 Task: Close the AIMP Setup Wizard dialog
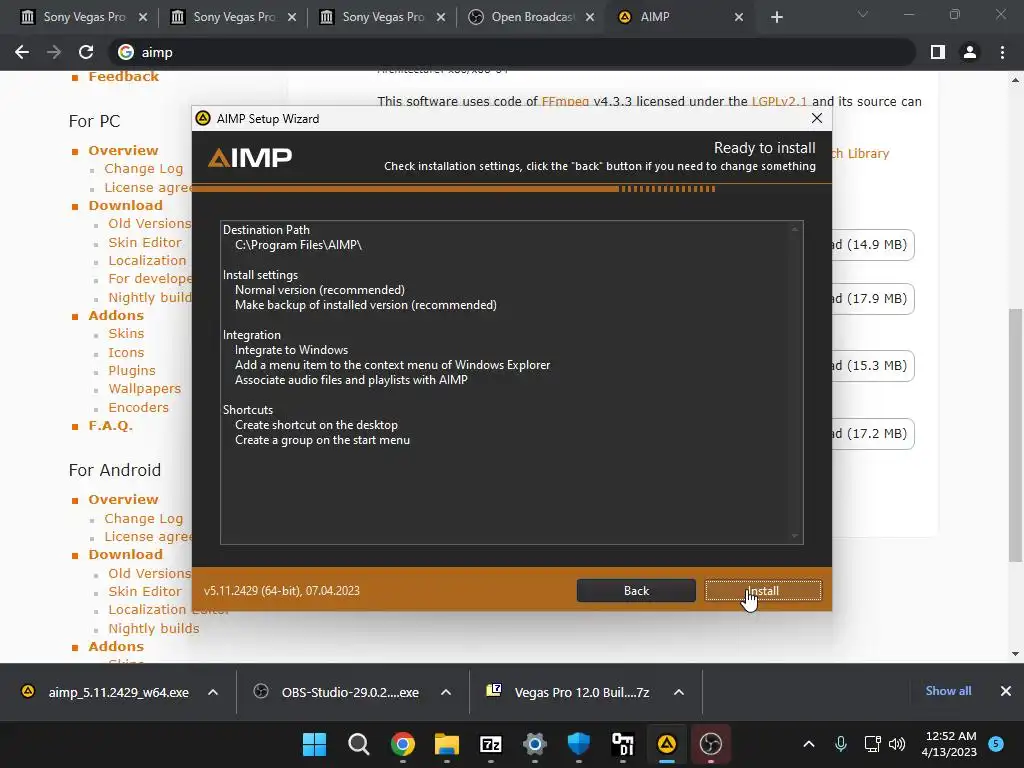816,118
